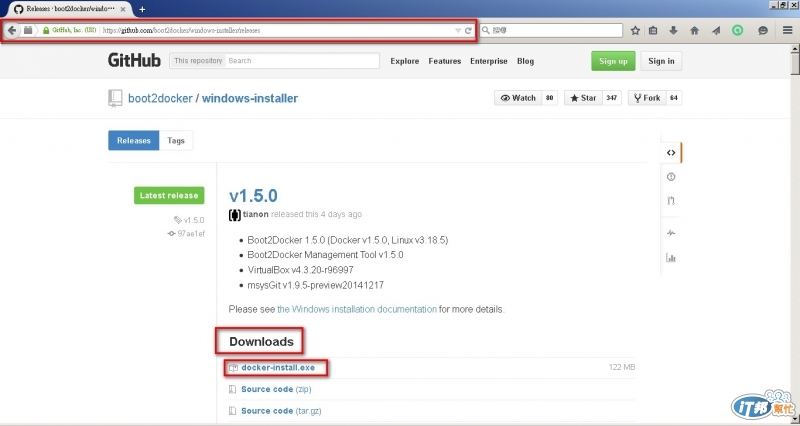This screenshot has height=426, width=800.
Task: Open the hamburger menu icon
Action: pos(788,31)
